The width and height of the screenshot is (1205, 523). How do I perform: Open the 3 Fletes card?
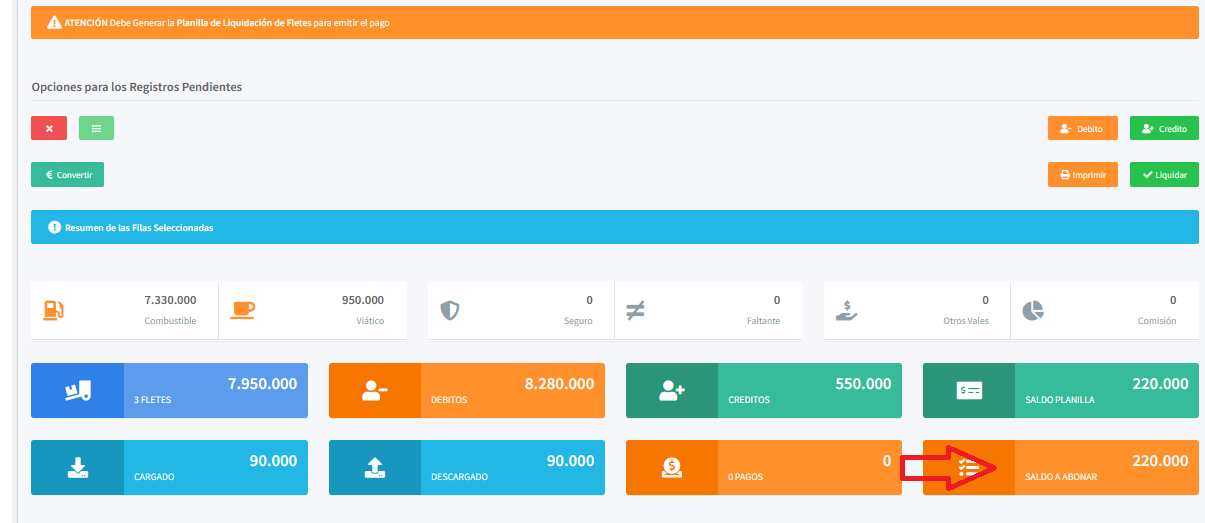click(169, 390)
